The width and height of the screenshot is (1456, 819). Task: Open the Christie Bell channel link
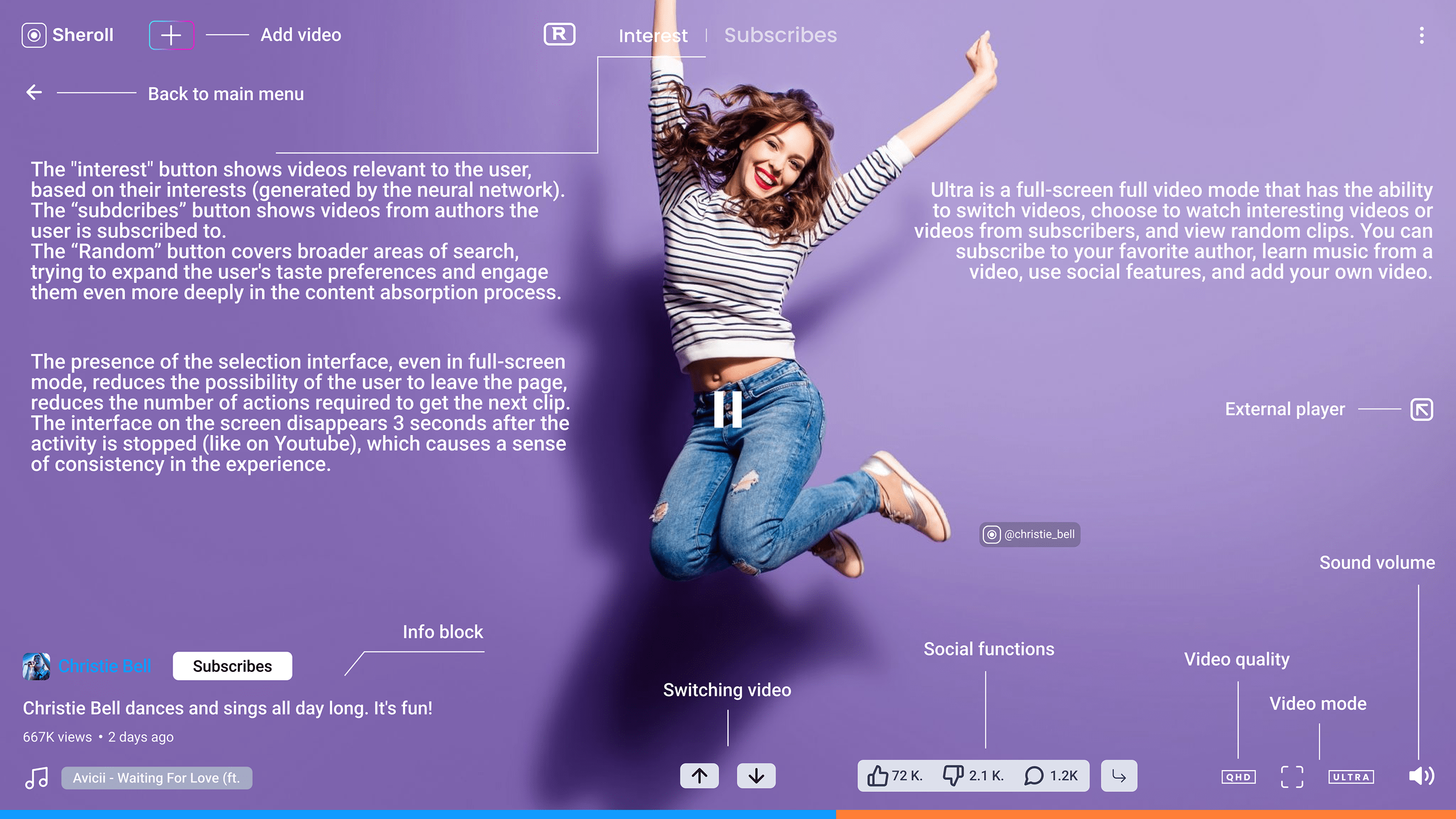click(105, 666)
